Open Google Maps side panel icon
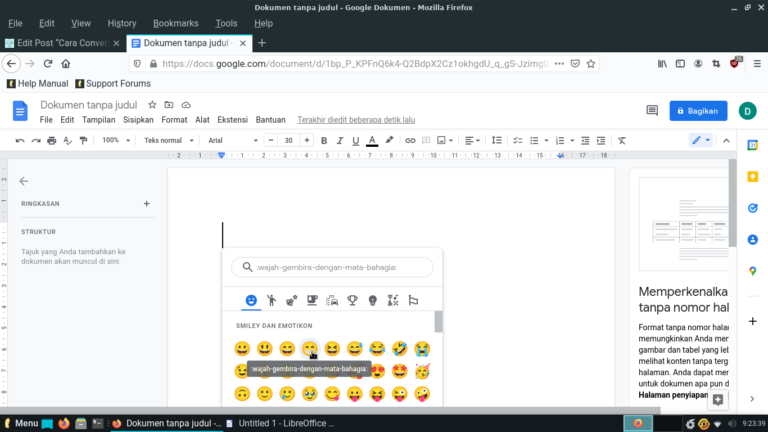 (x=753, y=271)
